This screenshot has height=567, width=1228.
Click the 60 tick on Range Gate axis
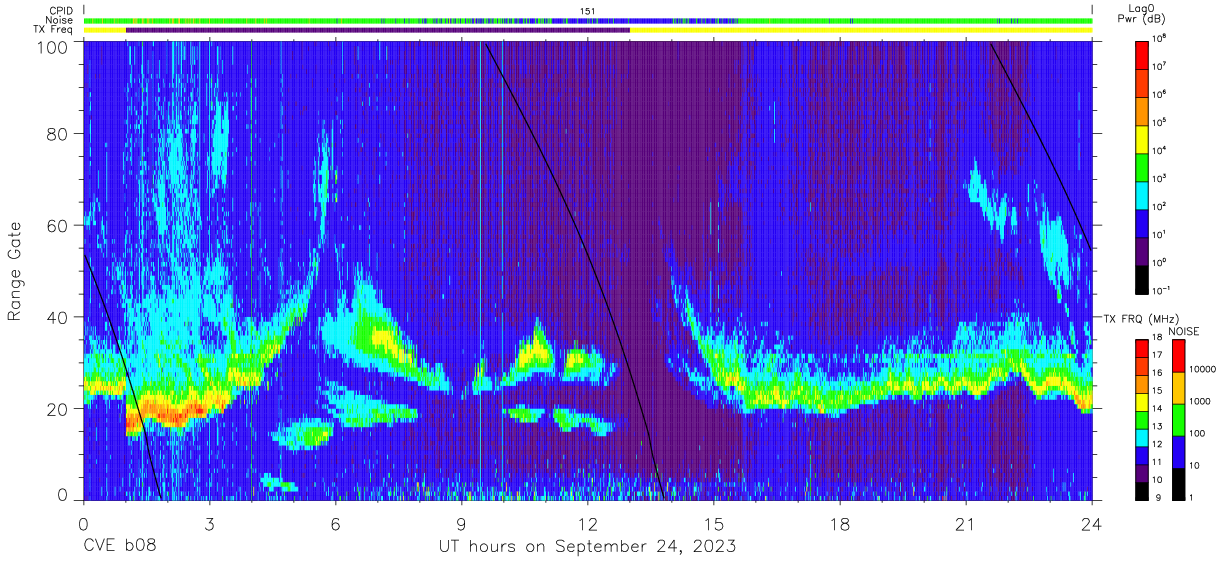pyautogui.click(x=56, y=226)
